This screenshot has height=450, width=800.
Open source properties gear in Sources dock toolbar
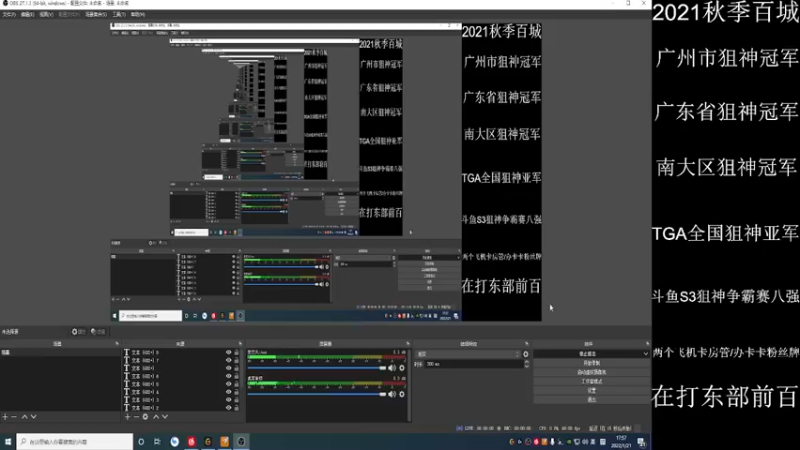tap(145, 417)
